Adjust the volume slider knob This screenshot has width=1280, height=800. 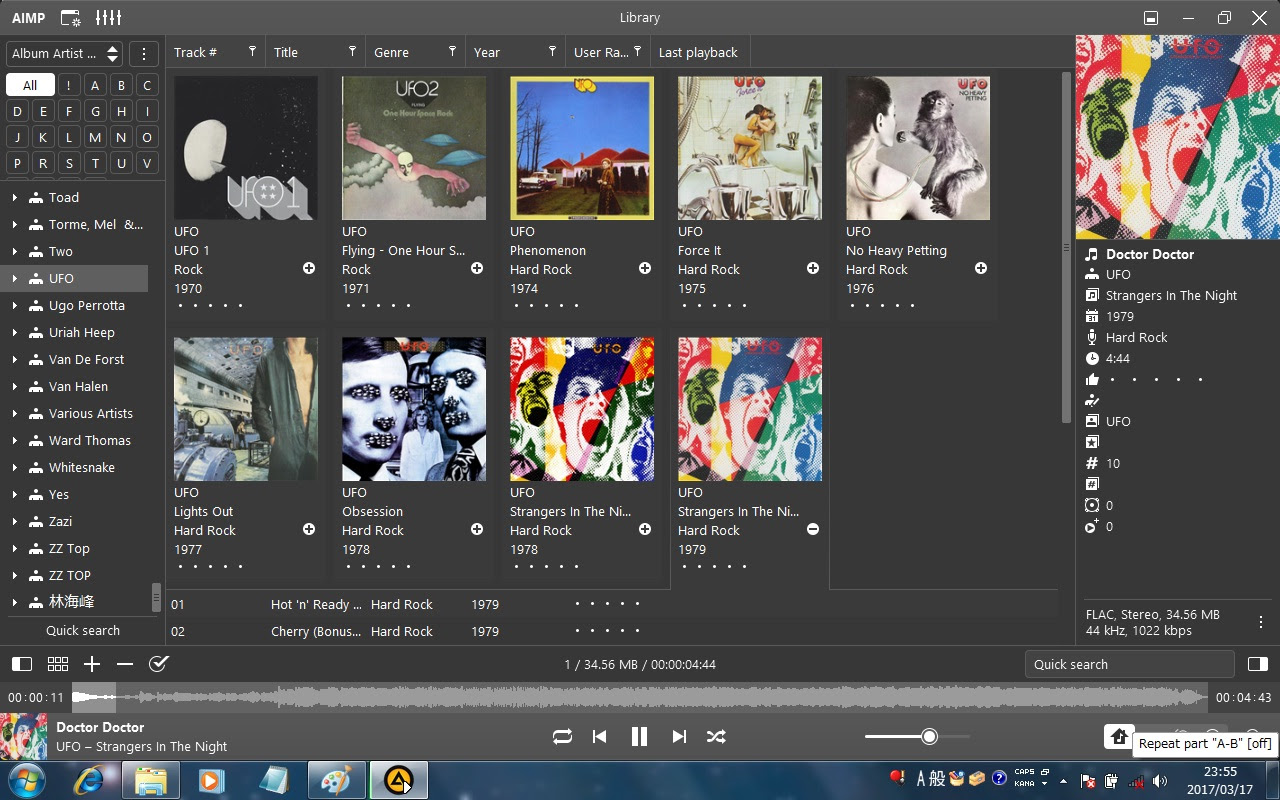point(929,737)
